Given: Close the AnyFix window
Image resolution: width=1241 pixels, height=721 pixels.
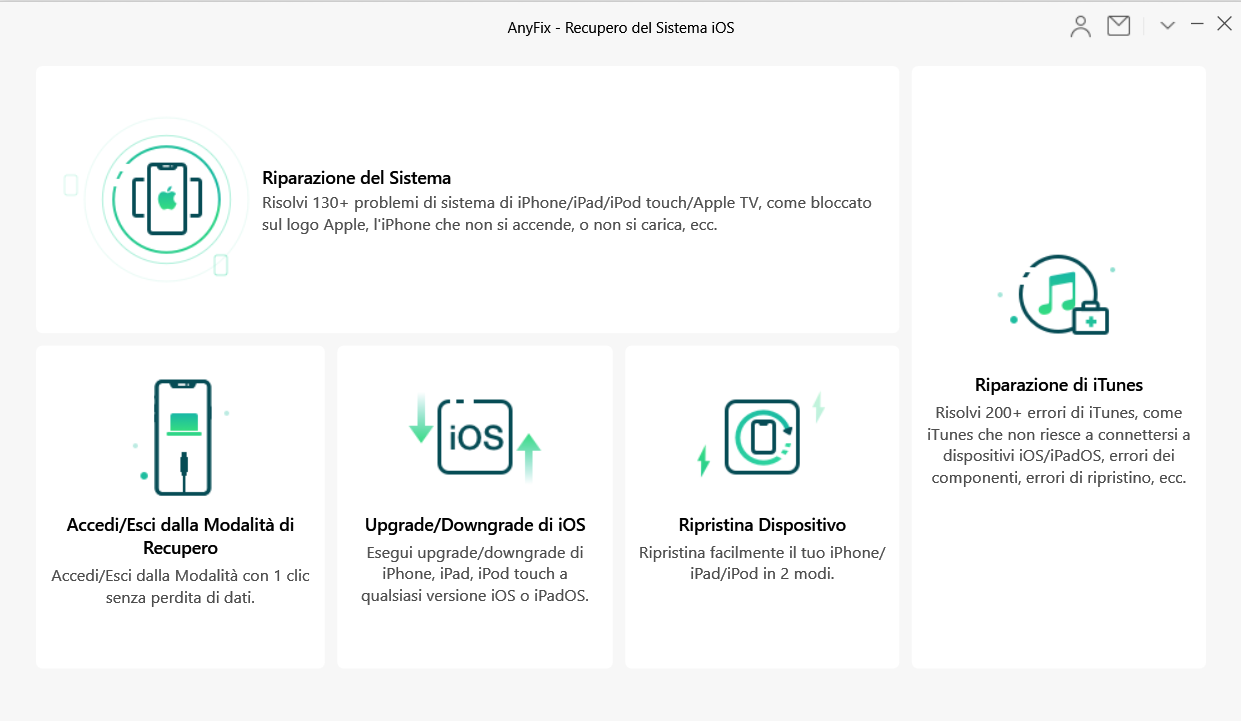Looking at the screenshot, I should 1224,23.
